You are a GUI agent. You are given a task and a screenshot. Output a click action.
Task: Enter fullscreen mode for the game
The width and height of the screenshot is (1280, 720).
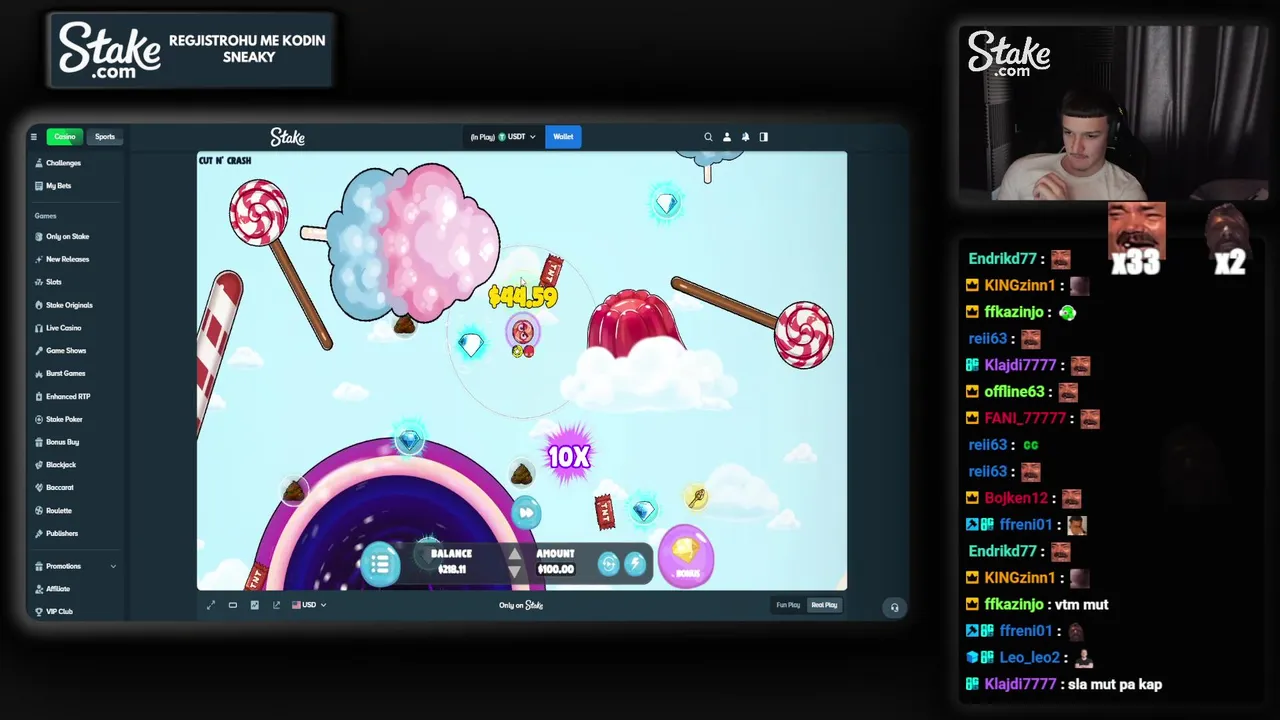[211, 605]
